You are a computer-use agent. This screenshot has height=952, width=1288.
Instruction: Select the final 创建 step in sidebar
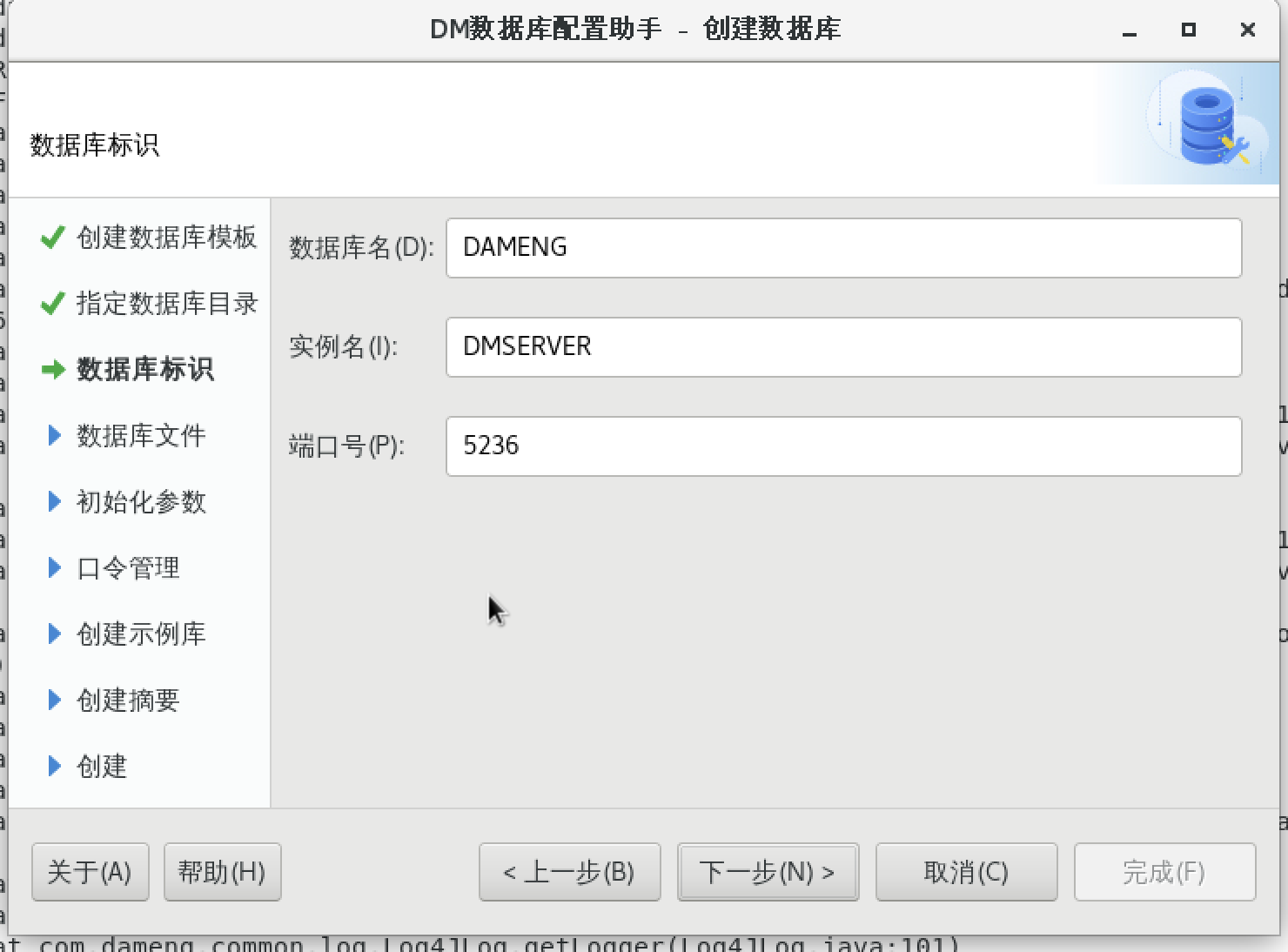point(102,766)
